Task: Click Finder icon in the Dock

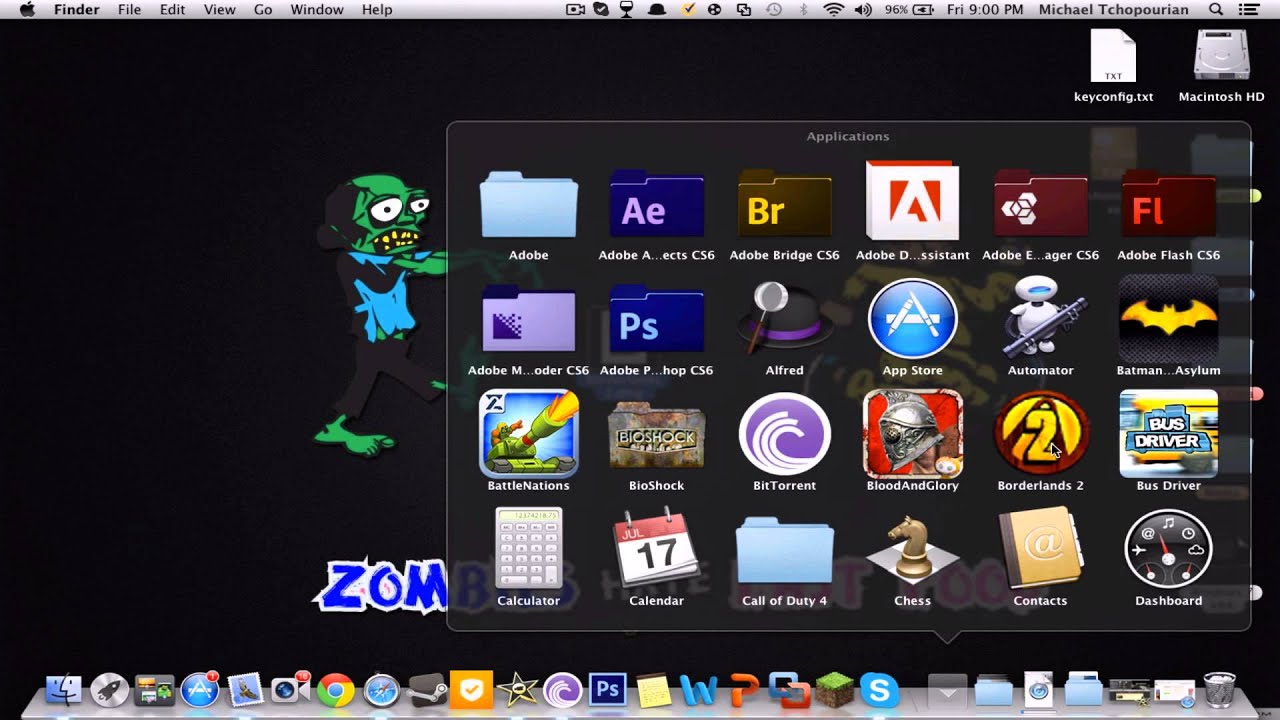Action: (64, 690)
